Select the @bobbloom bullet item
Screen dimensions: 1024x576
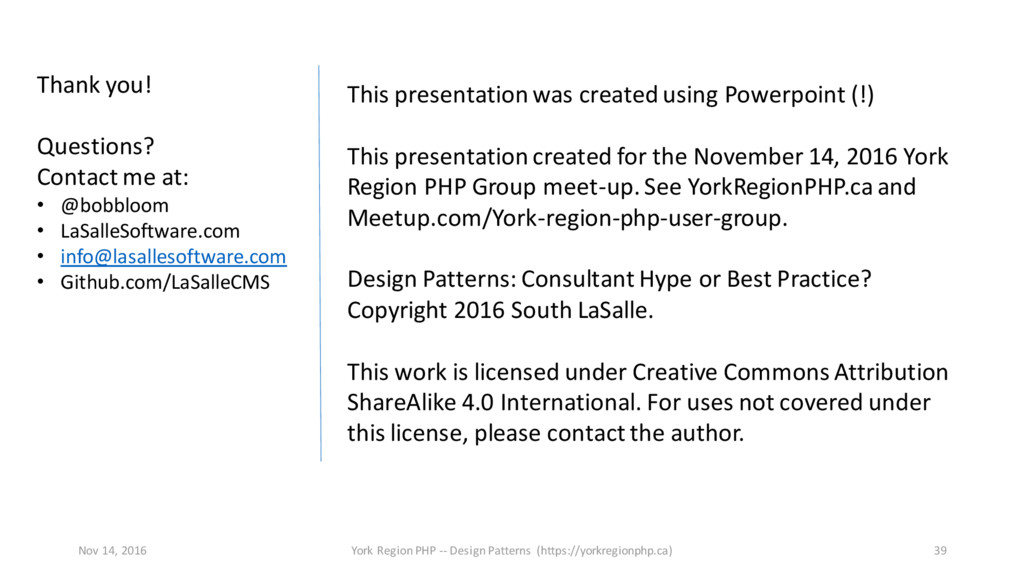click(x=114, y=206)
